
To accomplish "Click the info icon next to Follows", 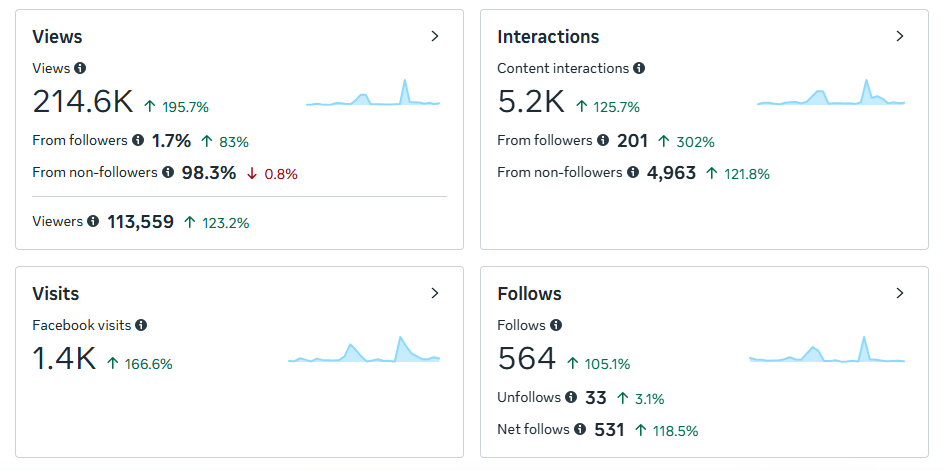I will tap(556, 325).
